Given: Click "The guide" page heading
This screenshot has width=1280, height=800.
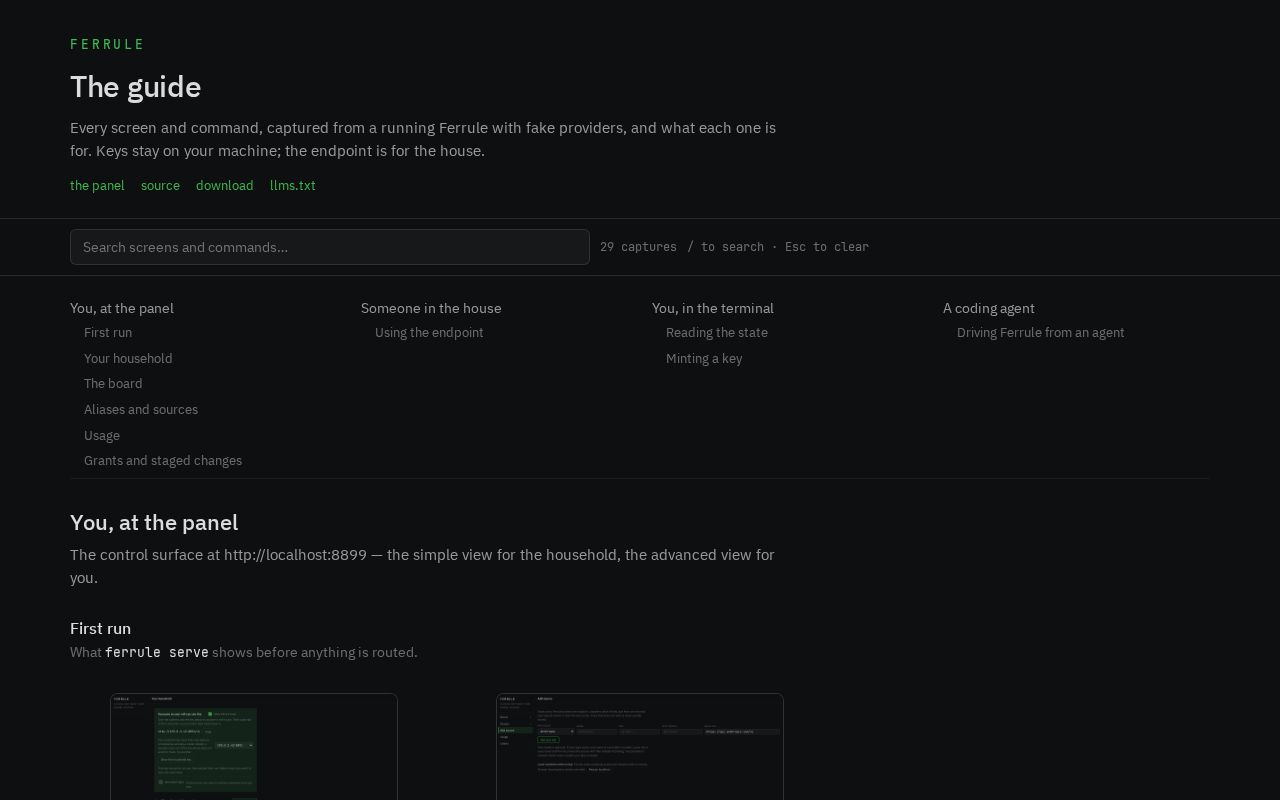Looking at the screenshot, I should [136, 87].
